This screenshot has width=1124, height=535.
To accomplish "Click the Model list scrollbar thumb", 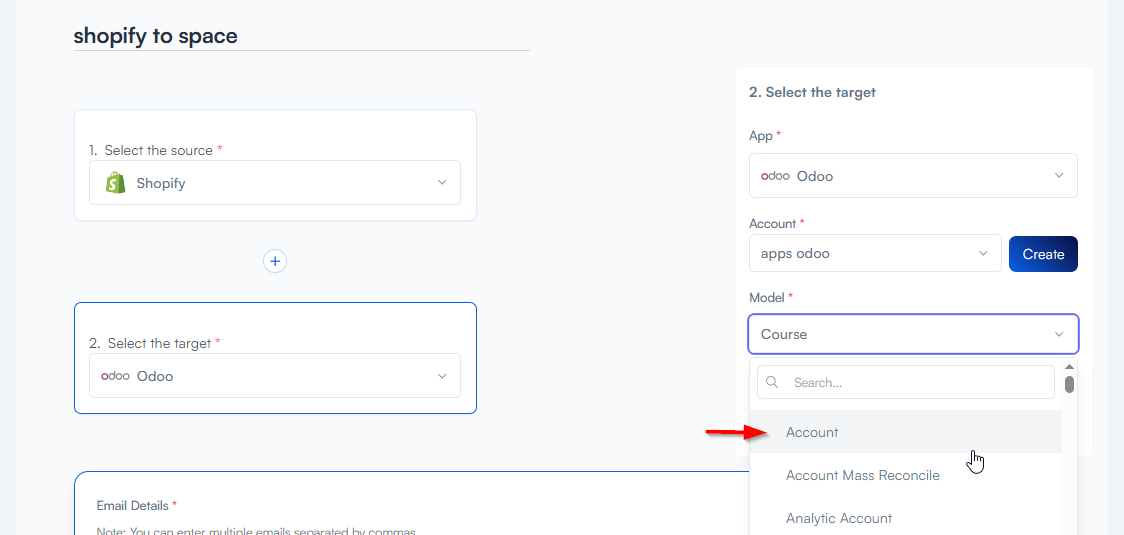I will (x=1069, y=384).
